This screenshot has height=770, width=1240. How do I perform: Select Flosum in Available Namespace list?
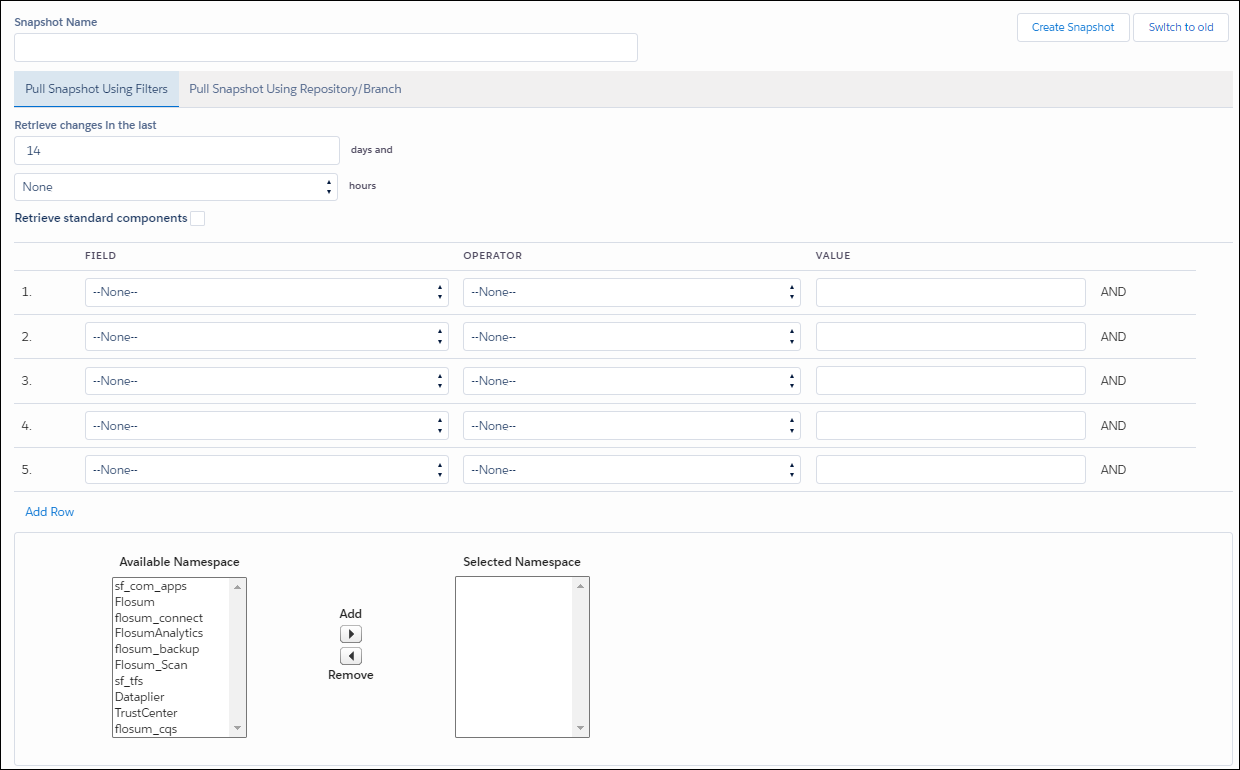[x=171, y=602]
